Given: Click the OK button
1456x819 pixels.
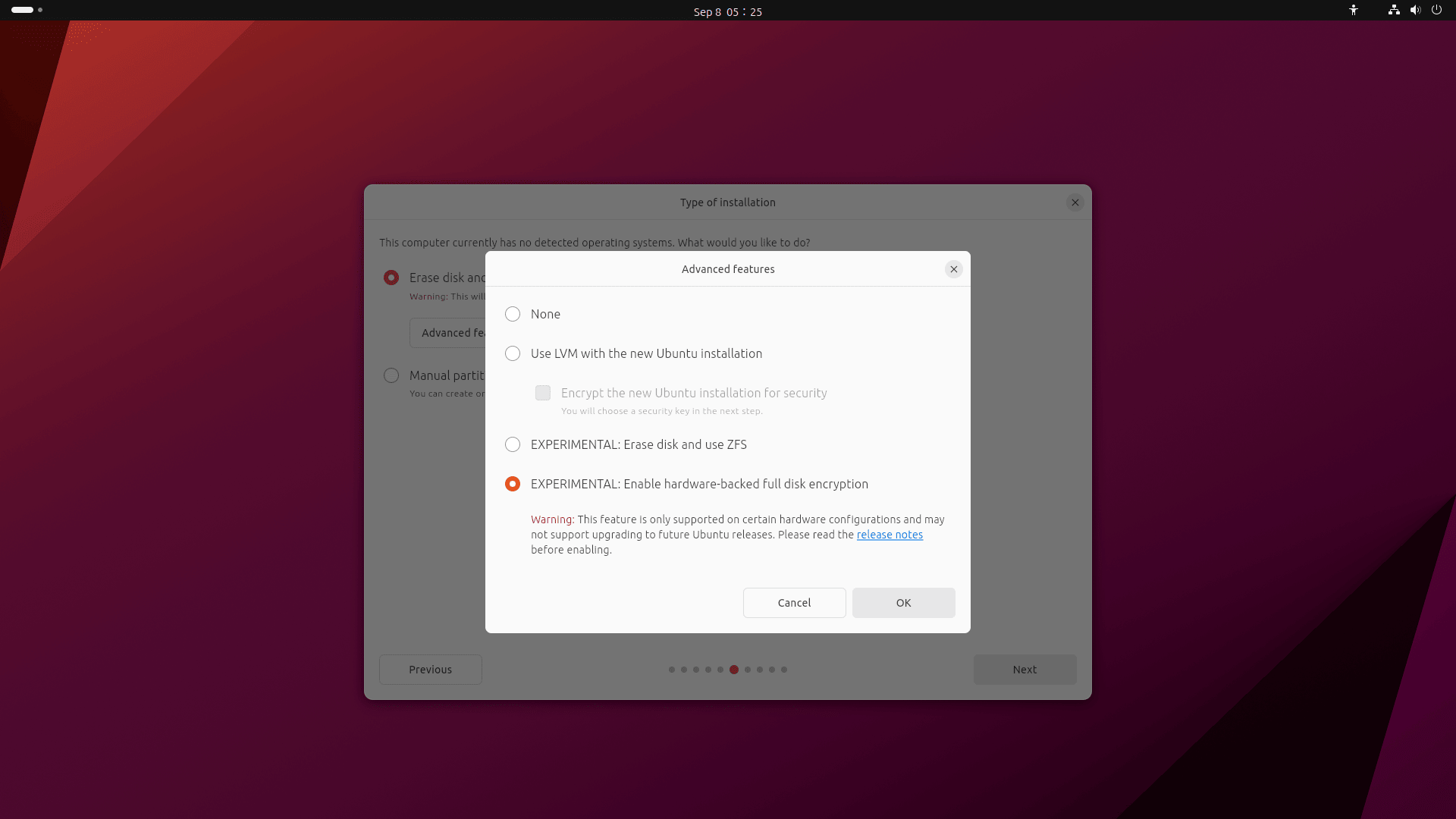Looking at the screenshot, I should [x=903, y=602].
